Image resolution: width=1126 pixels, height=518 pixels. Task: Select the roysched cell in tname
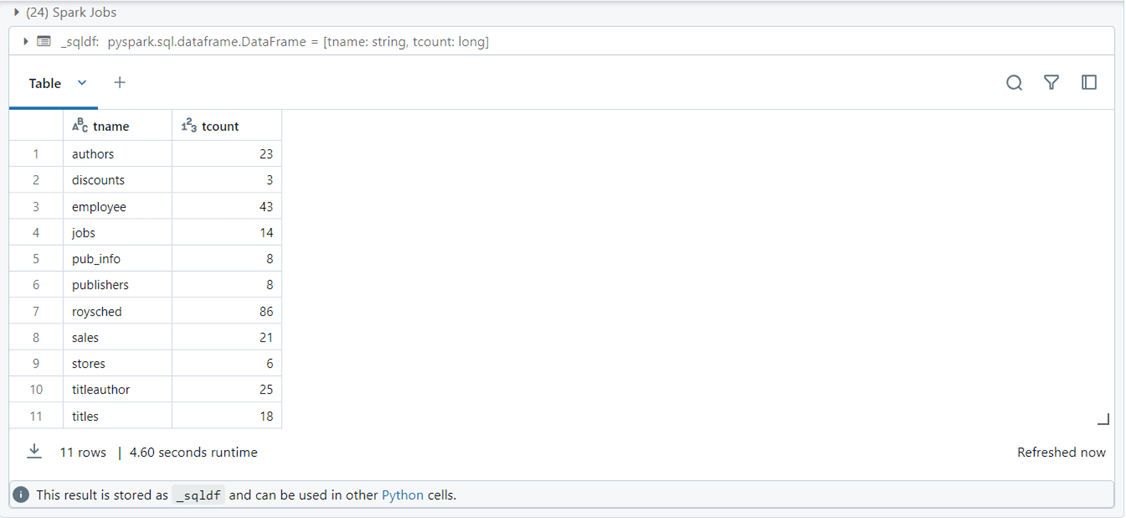(x=96, y=312)
